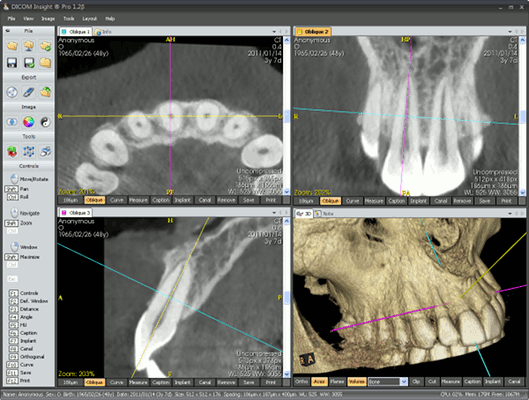Click scroll-down arrow of Oblique 1 view
529x400 pixels.
coord(287,192)
